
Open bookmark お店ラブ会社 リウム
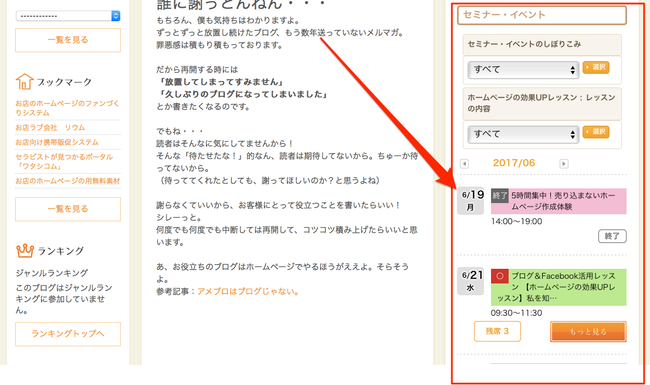point(50,128)
